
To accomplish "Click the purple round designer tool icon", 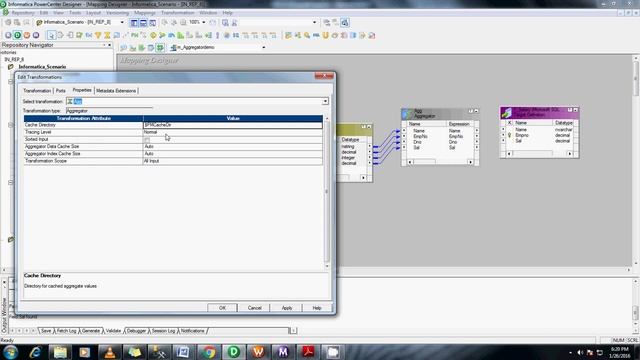I will (36, 35).
